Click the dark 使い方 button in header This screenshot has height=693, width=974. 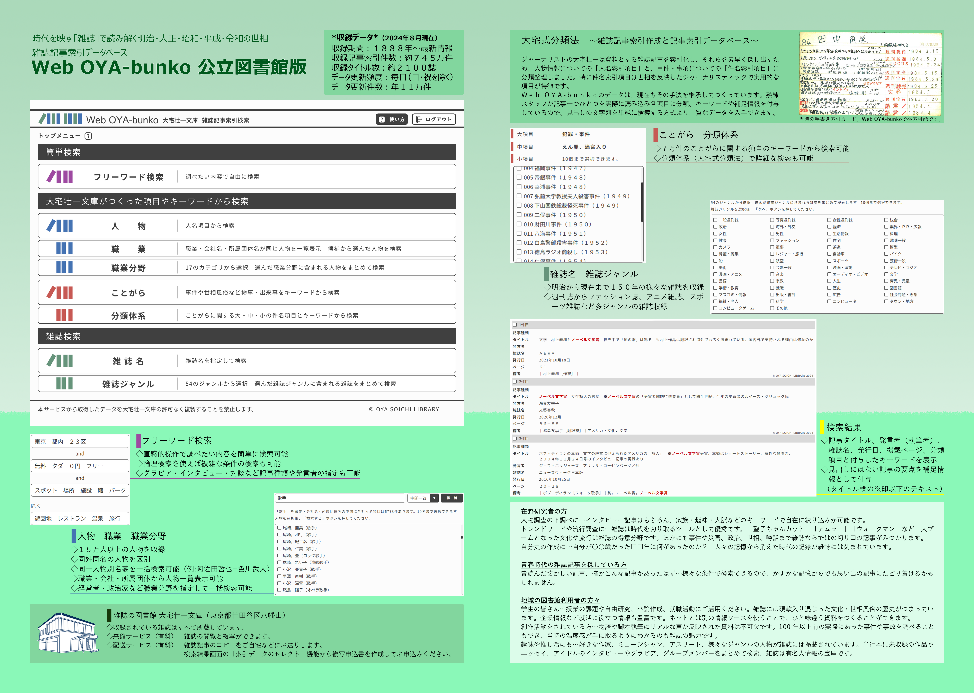(x=392, y=119)
